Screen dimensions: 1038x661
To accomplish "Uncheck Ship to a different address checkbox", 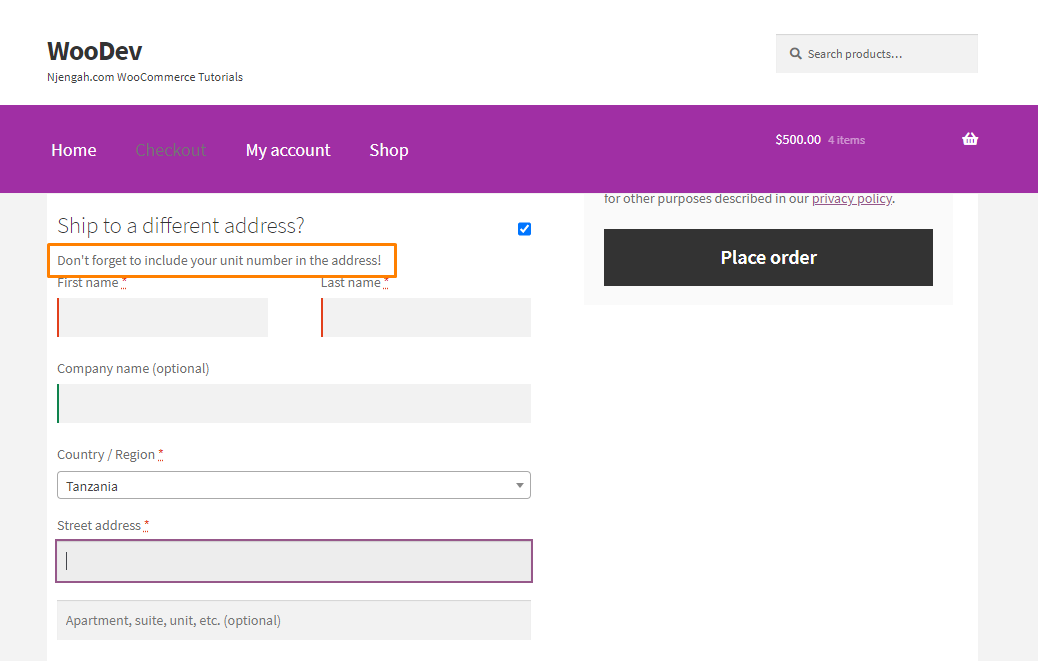I will tap(524, 229).
